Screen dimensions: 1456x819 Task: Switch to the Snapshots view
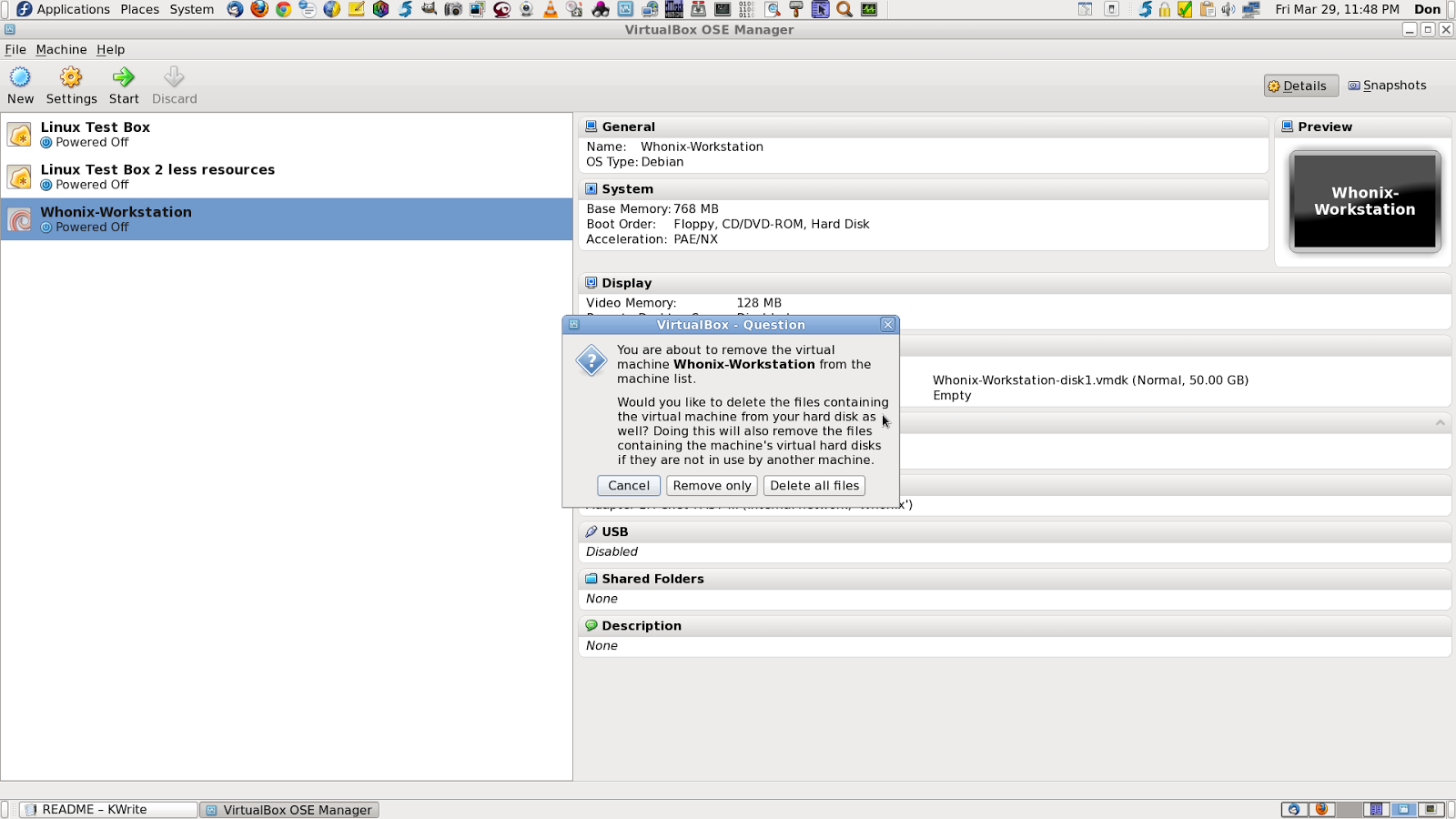(x=1387, y=85)
